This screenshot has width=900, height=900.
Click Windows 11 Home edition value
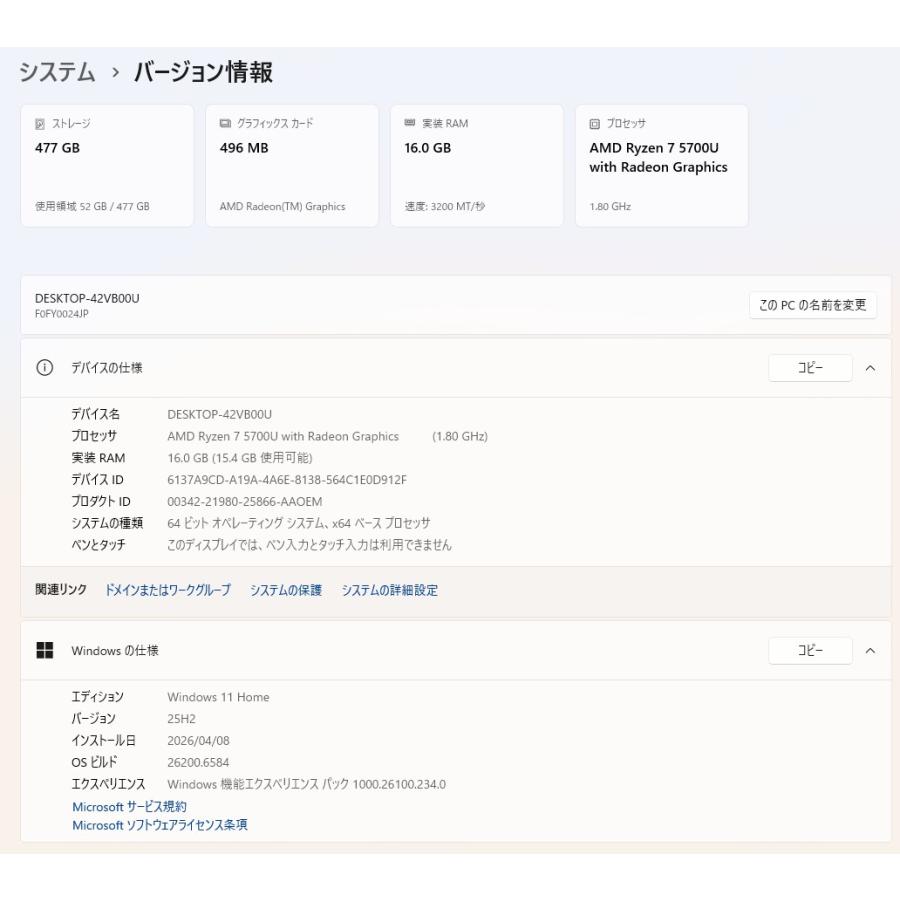click(218, 697)
